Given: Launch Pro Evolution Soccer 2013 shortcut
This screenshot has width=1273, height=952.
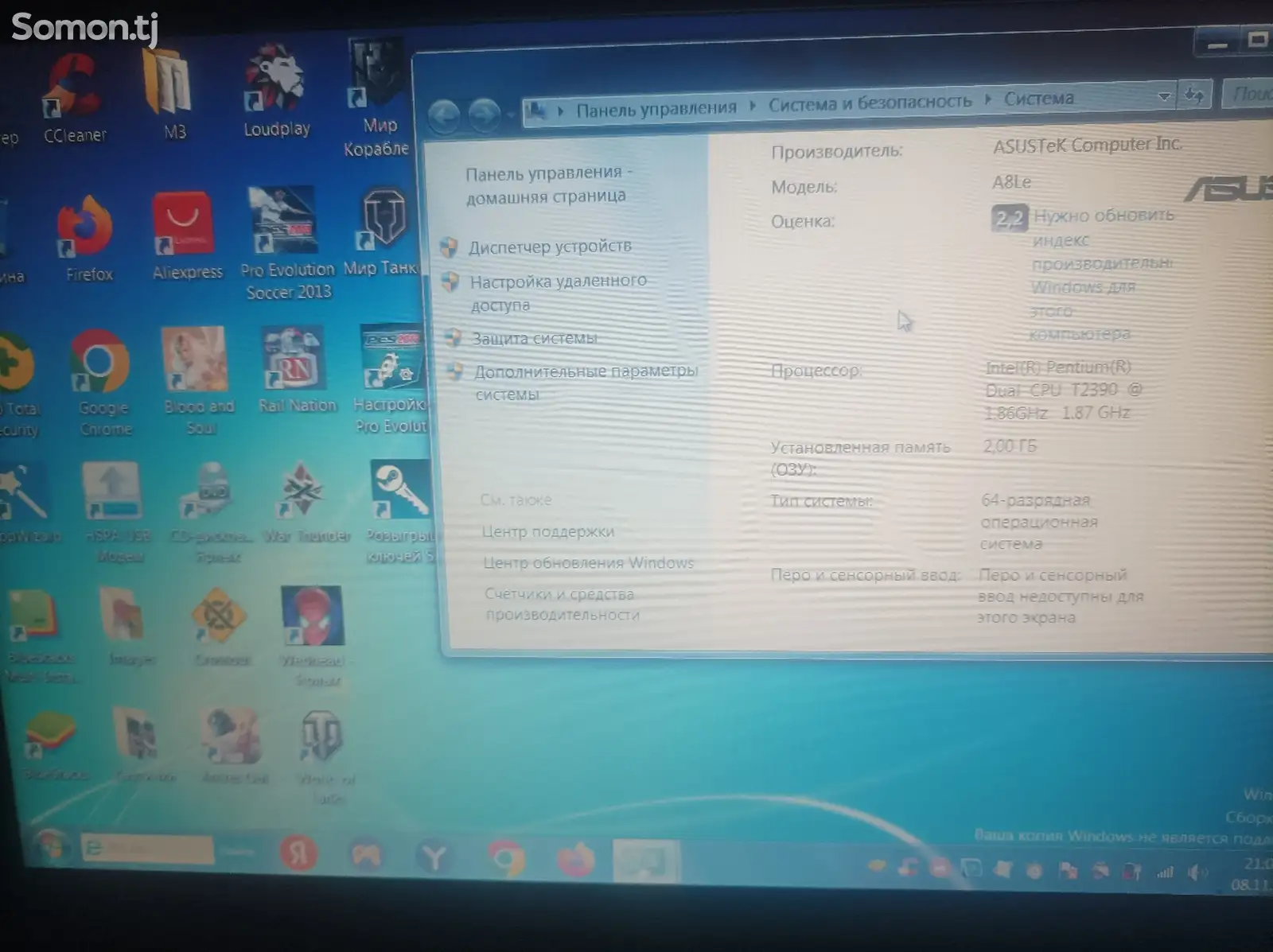Looking at the screenshot, I should [x=287, y=243].
